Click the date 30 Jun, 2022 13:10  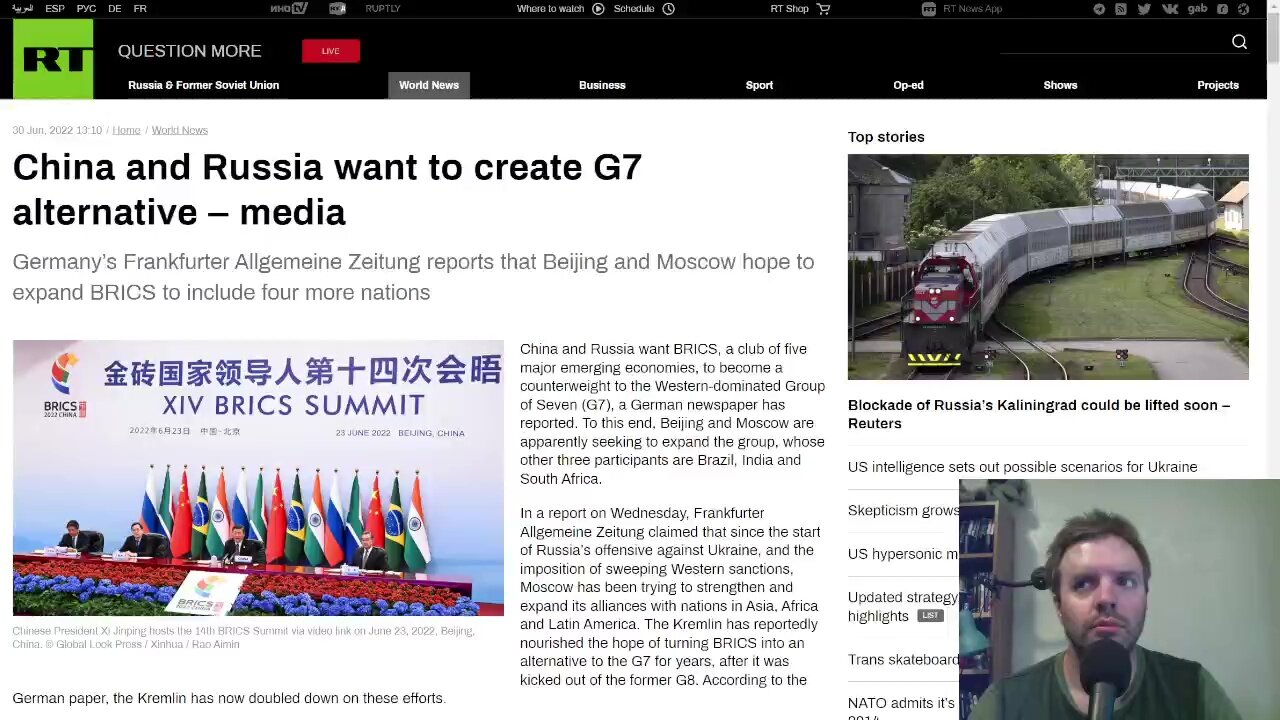point(57,130)
